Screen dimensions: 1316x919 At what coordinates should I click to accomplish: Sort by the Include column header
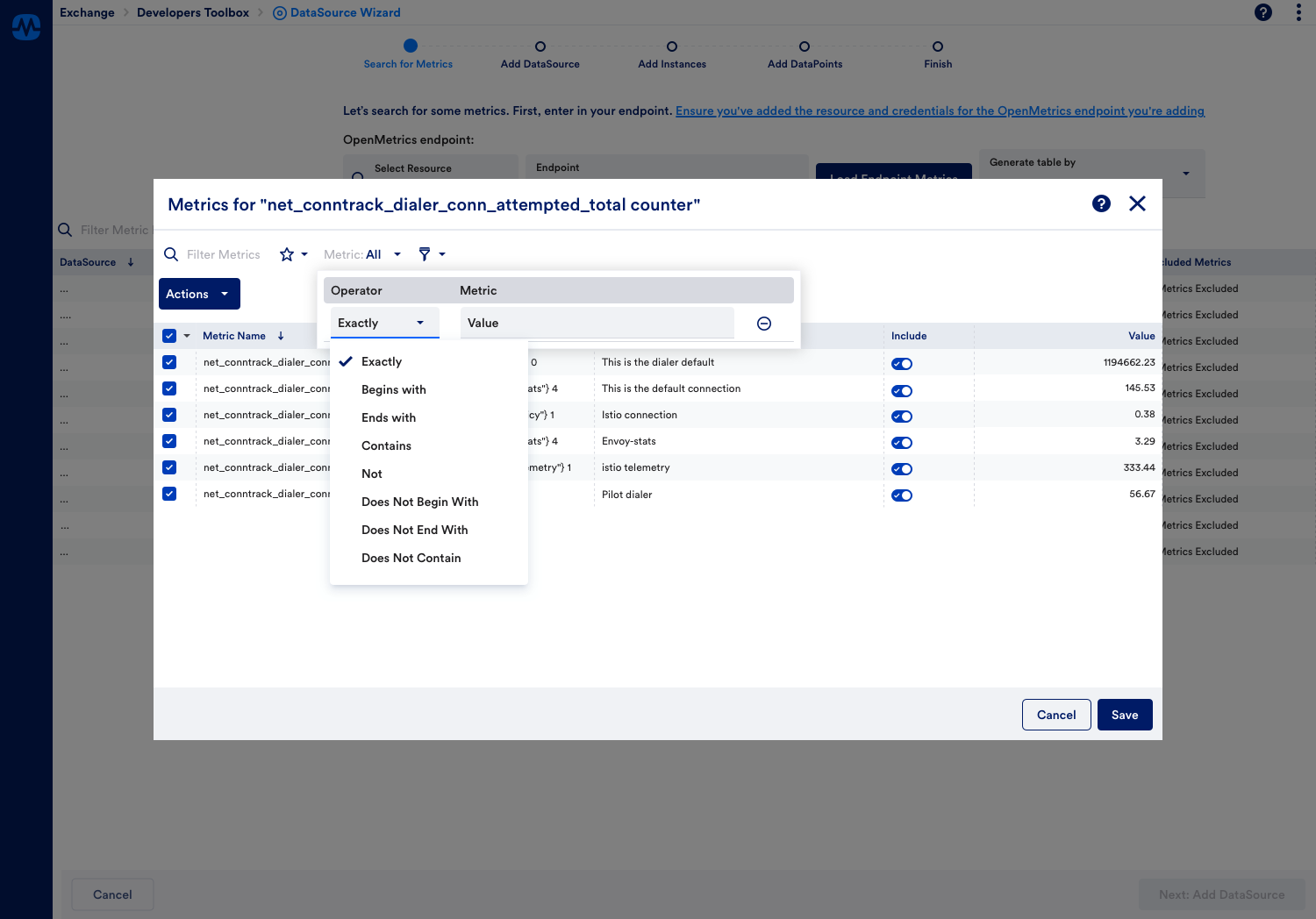tap(909, 336)
